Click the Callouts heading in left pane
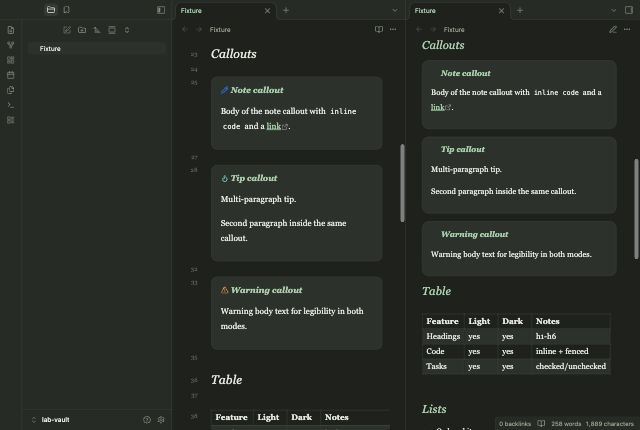Viewport: 640px width, 430px height. pos(233,54)
